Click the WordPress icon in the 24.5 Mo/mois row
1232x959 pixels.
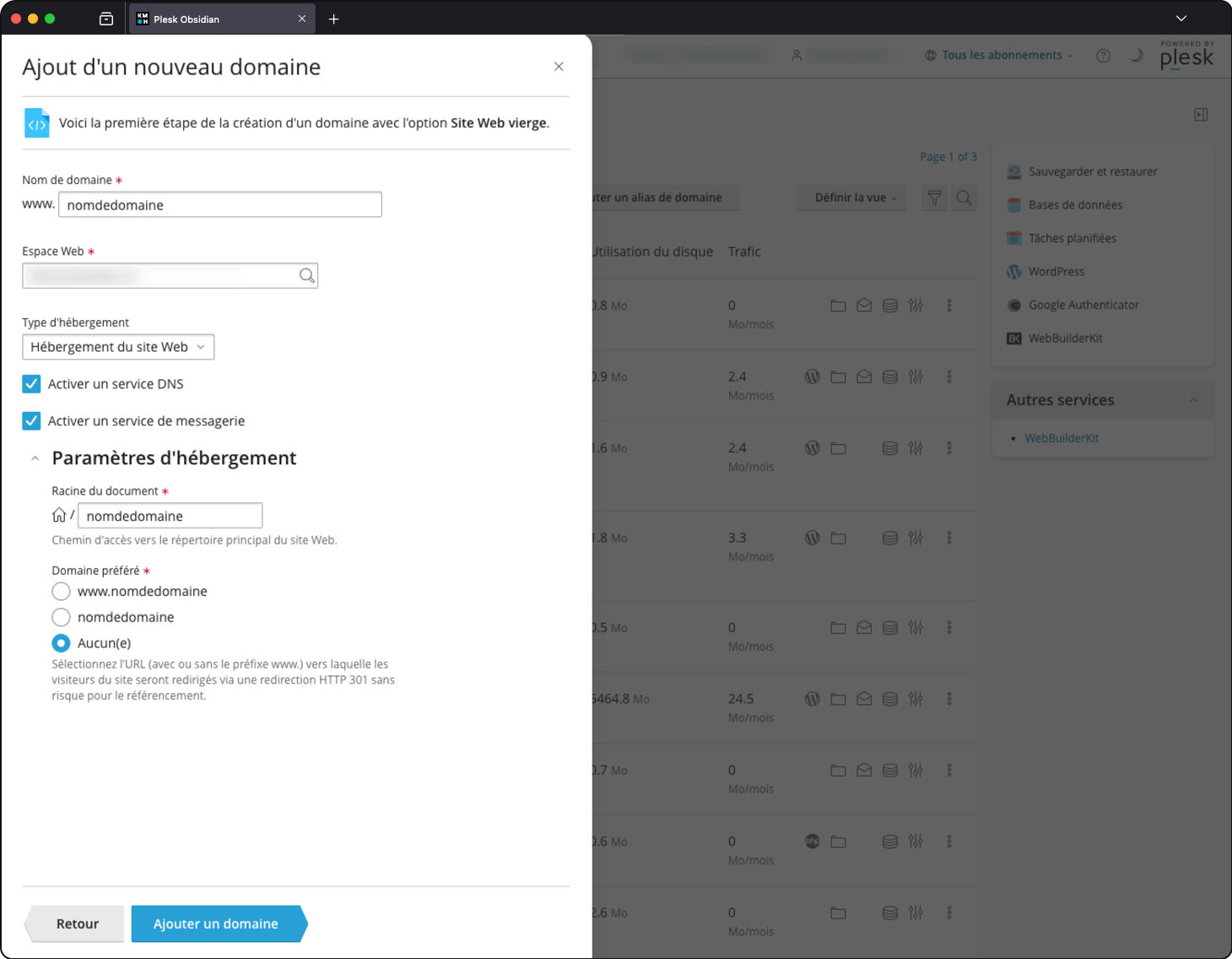click(x=813, y=699)
